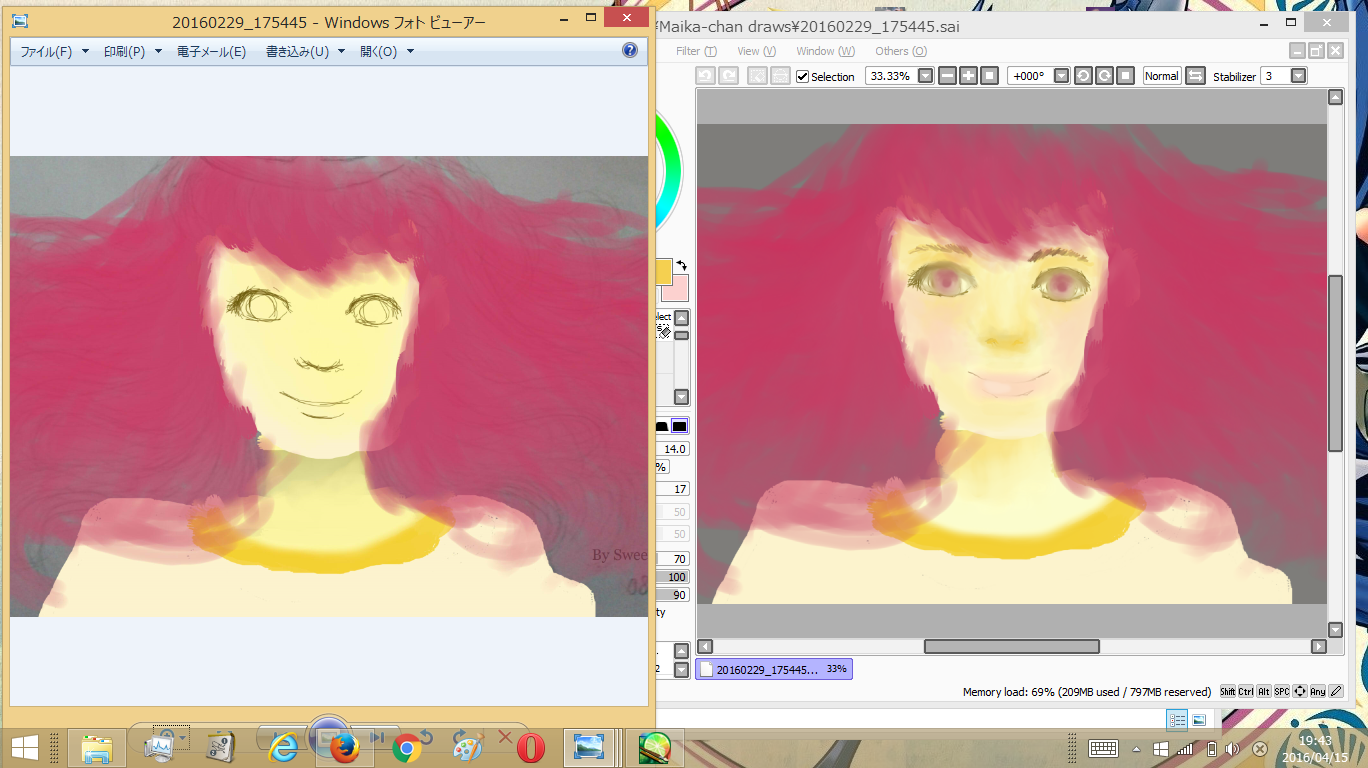Launch Internet Explorer from the taskbar

(284, 748)
